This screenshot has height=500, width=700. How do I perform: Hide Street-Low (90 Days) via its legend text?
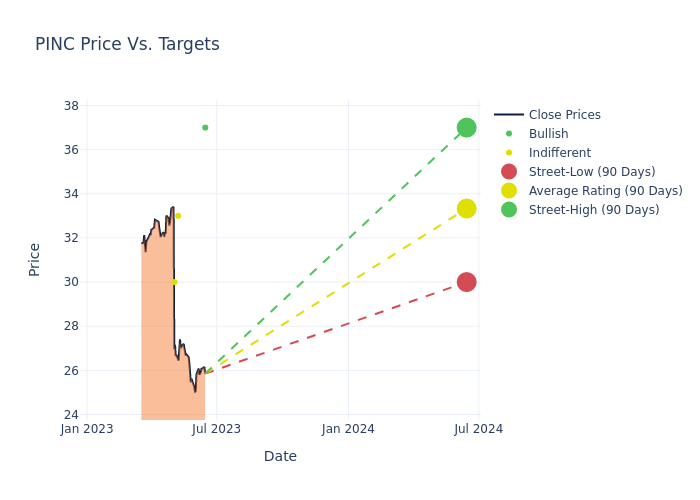[591, 172]
